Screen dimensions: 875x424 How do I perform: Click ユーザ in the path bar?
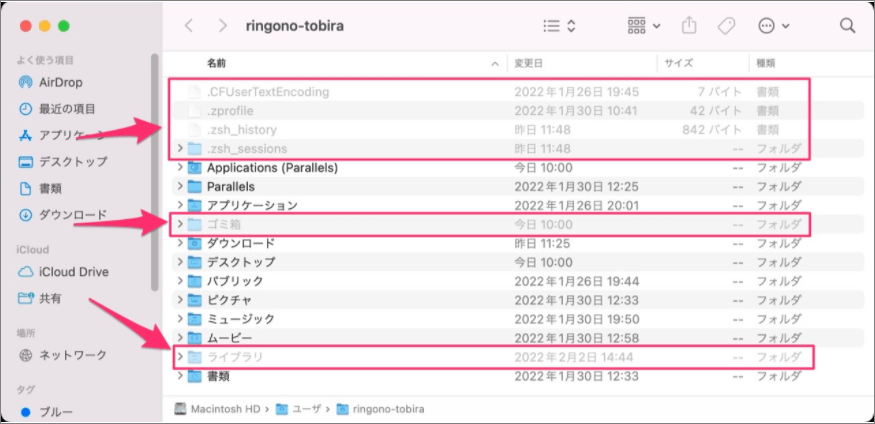(x=299, y=409)
